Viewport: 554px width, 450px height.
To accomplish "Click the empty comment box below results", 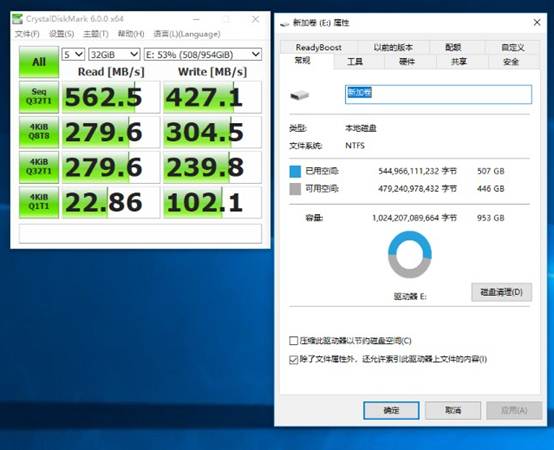I will pyautogui.click(x=140, y=233).
